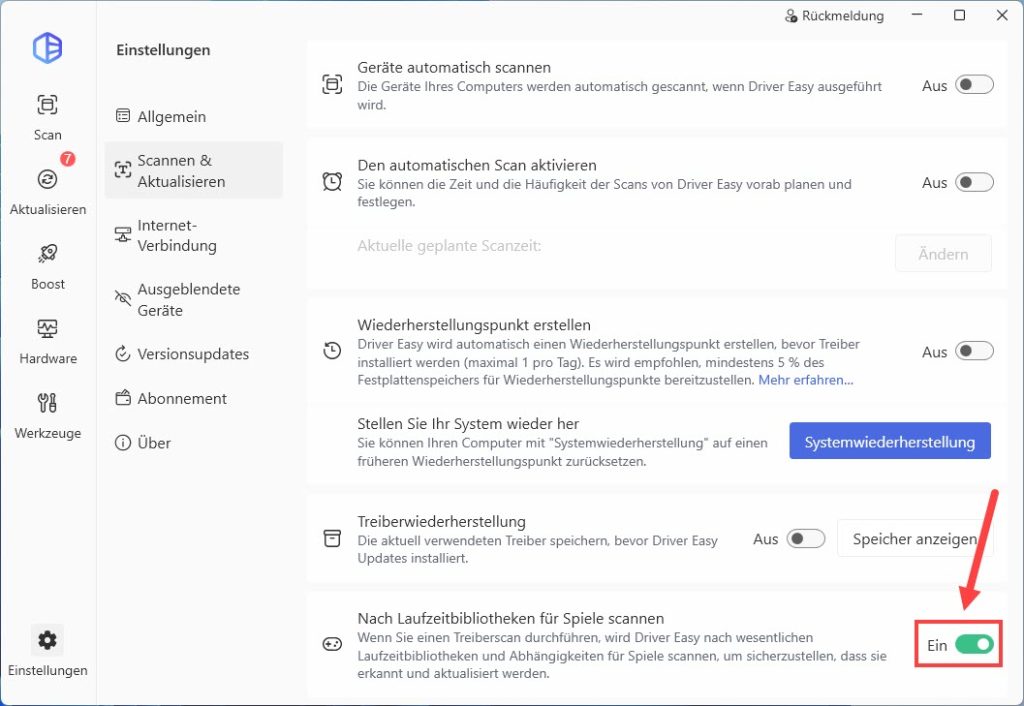Click Nach Laufzeitbibliotheken für Spiele scannen title
The width and height of the screenshot is (1024, 706).
pyautogui.click(x=511, y=618)
